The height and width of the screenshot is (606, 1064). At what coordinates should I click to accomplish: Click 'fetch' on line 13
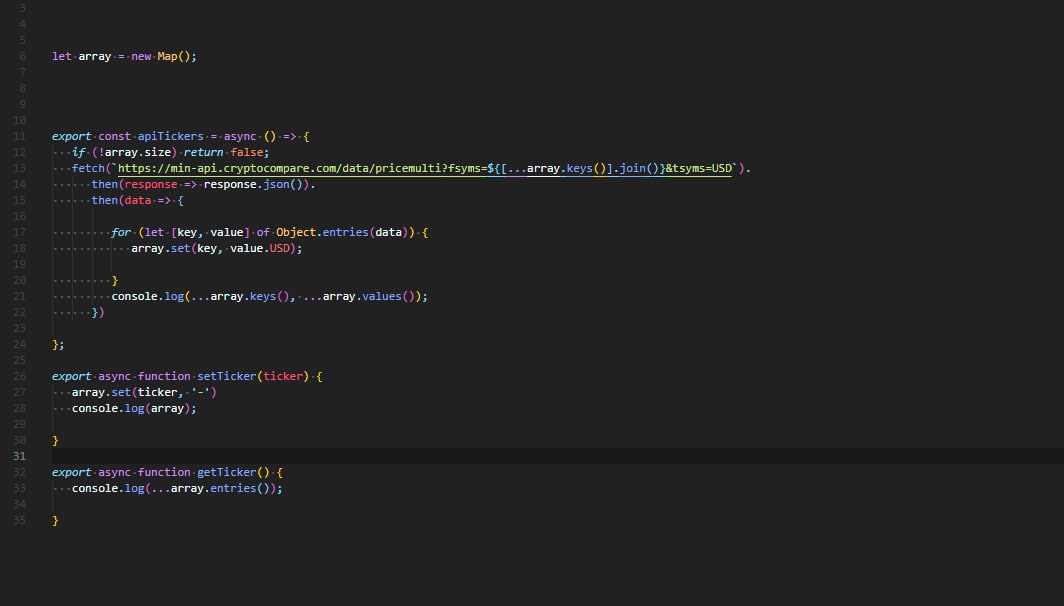point(88,168)
